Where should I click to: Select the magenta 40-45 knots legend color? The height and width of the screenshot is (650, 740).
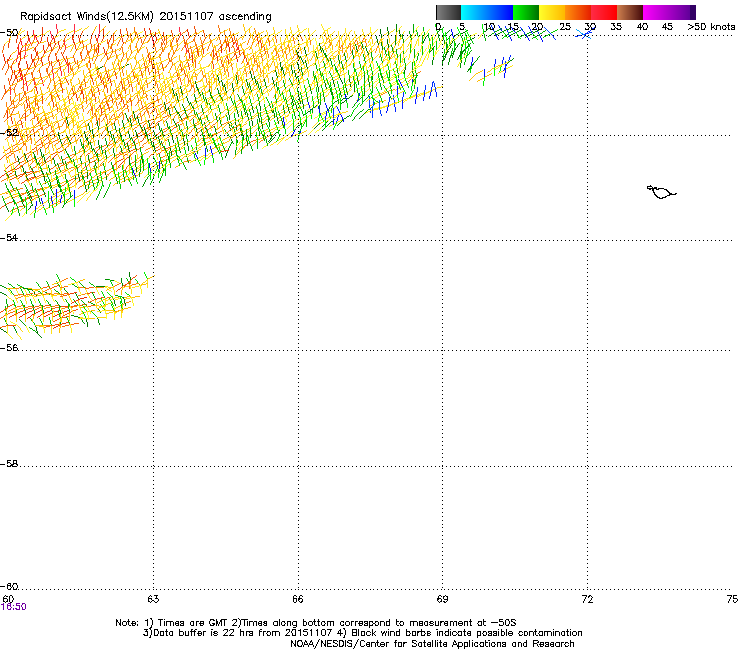(x=656, y=12)
